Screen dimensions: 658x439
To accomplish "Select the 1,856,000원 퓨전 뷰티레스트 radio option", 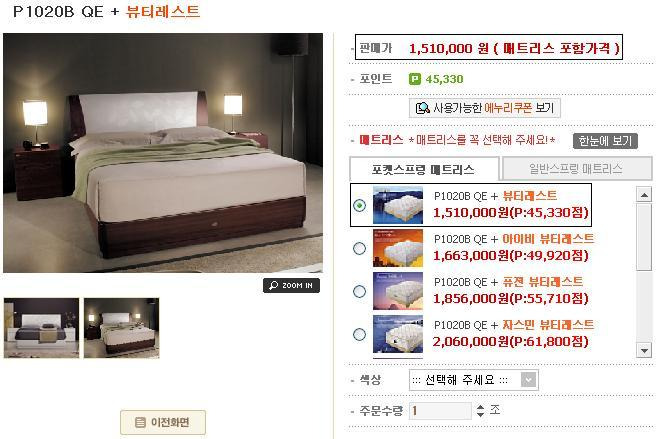I will [x=359, y=291].
